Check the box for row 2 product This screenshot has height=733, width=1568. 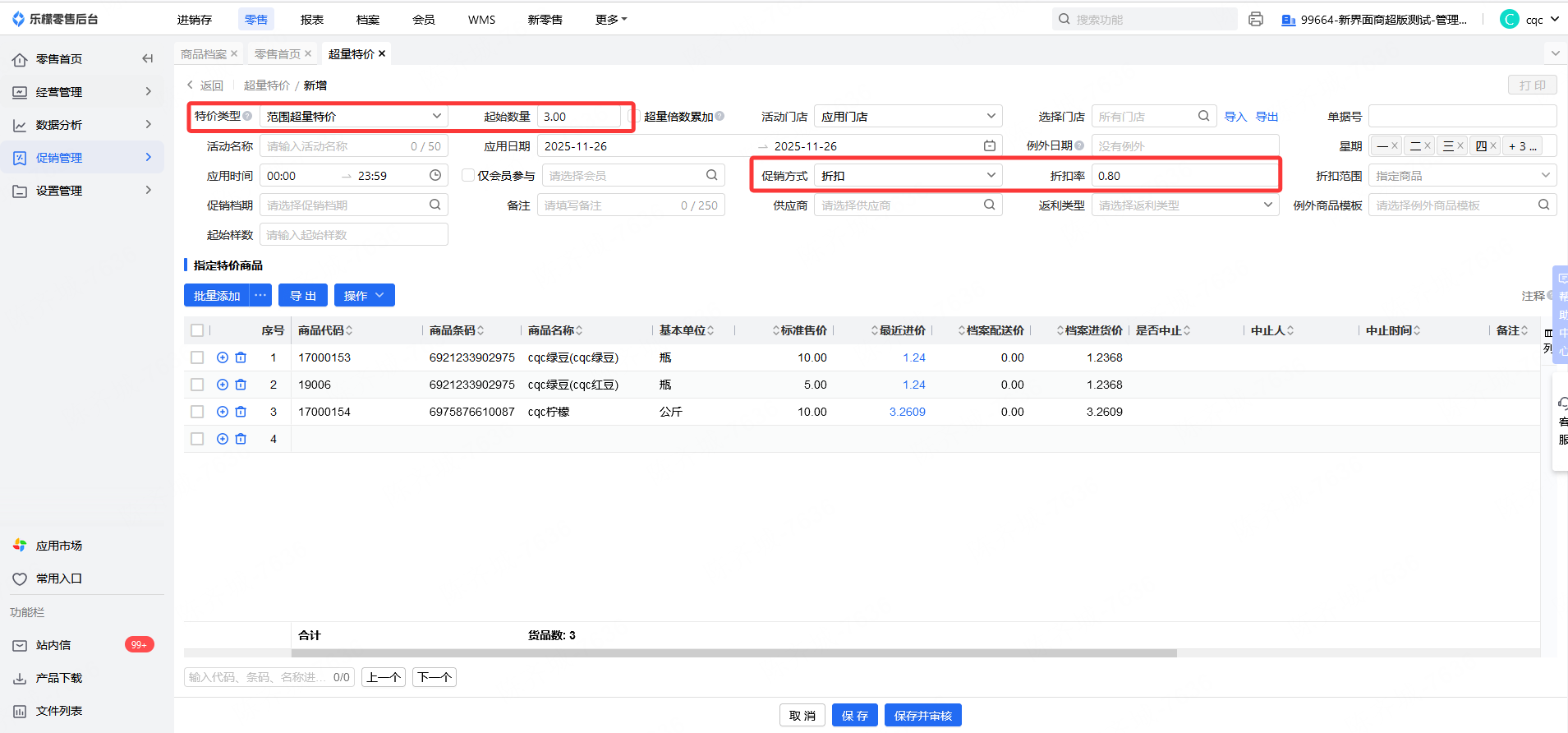(197, 385)
